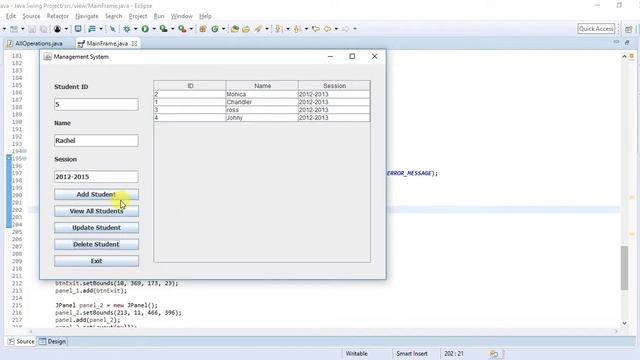
Task: Close the MainFrame.java editor tab
Action: tap(134, 43)
